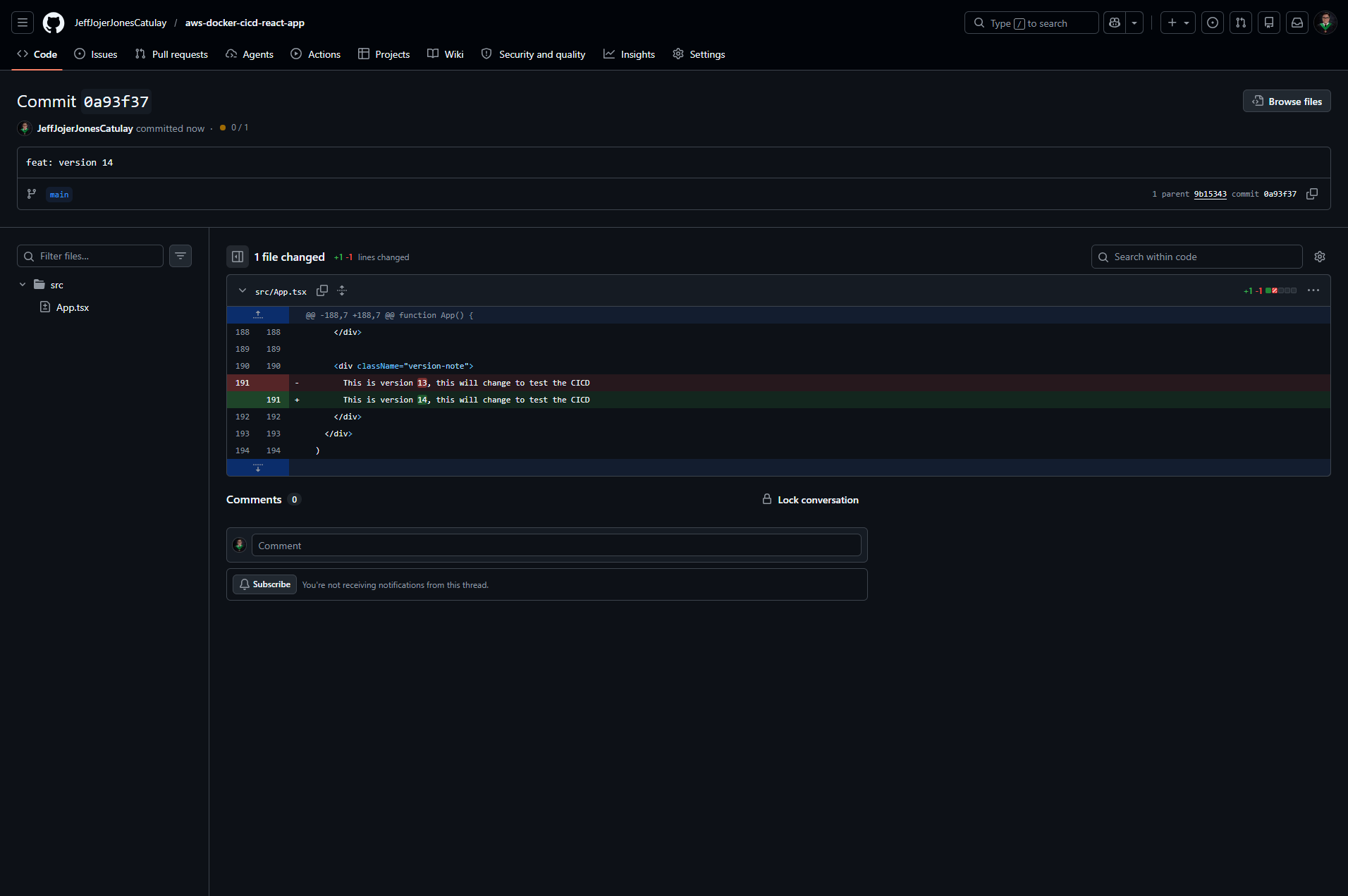1348x896 pixels.
Task: Collapse the src/App.tsx diff chevron
Action: (x=243, y=290)
